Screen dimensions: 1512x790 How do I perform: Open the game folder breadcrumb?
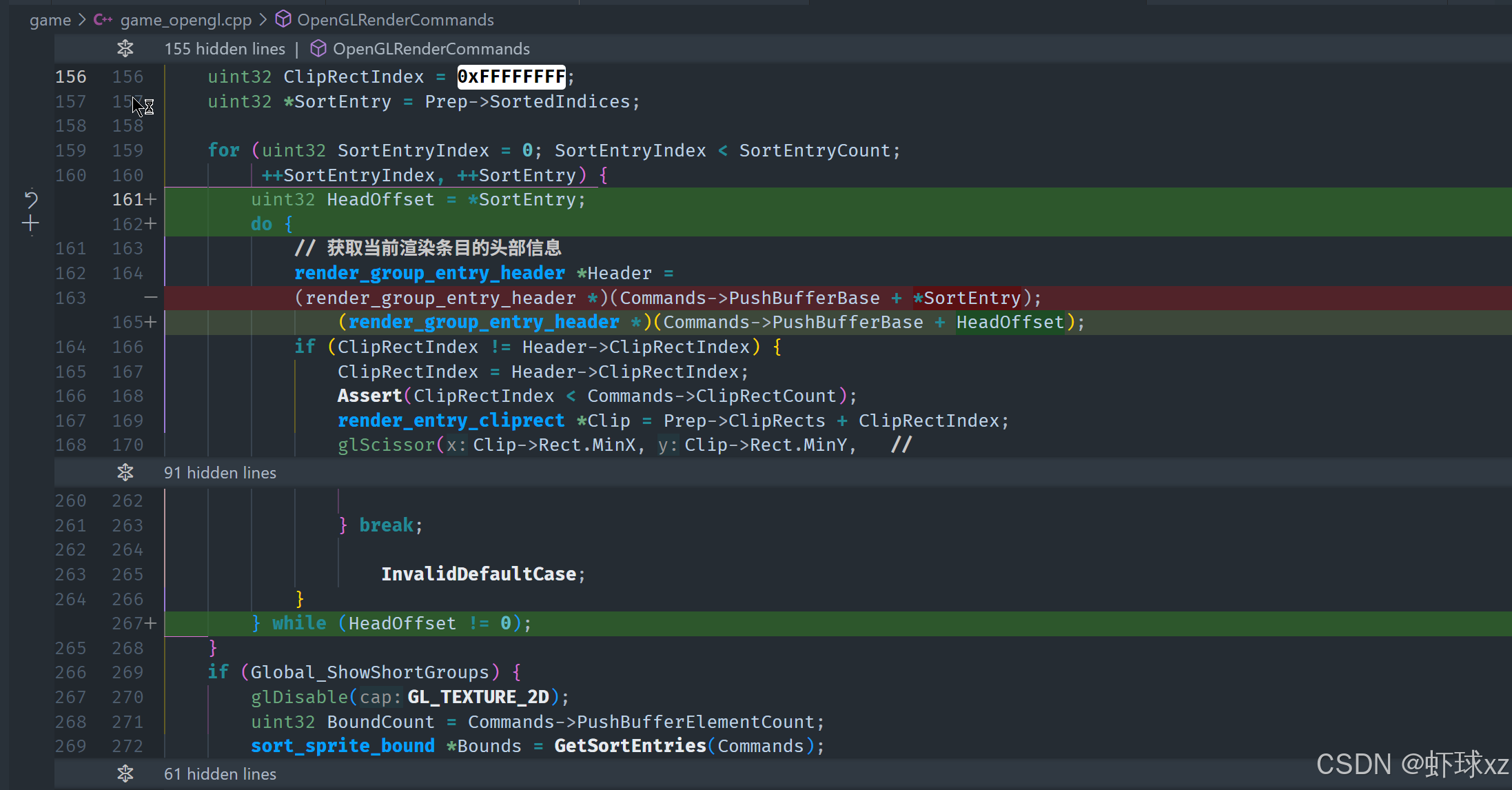[x=50, y=20]
